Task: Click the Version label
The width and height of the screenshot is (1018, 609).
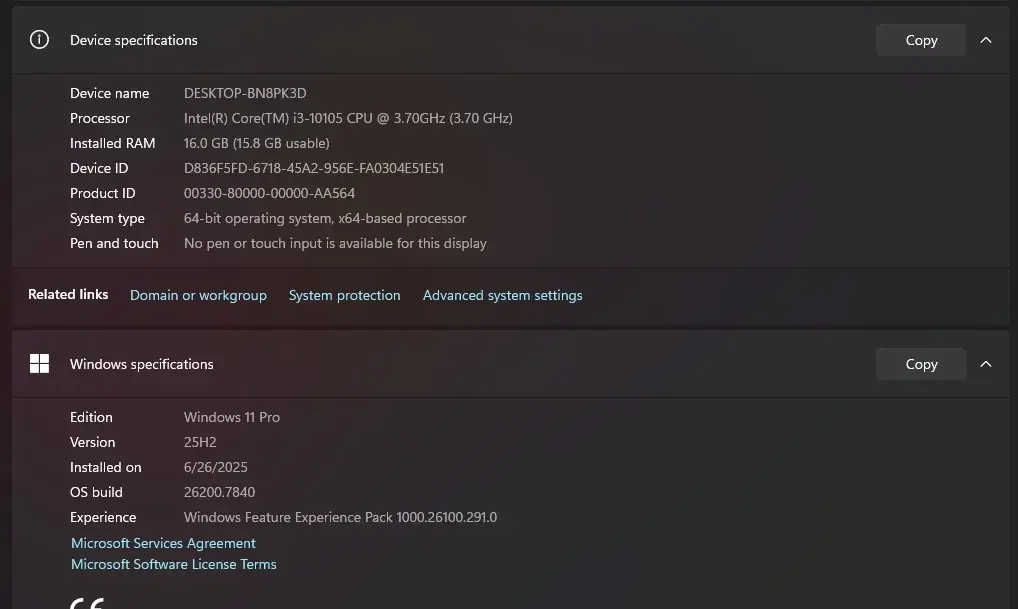Action: (92, 442)
